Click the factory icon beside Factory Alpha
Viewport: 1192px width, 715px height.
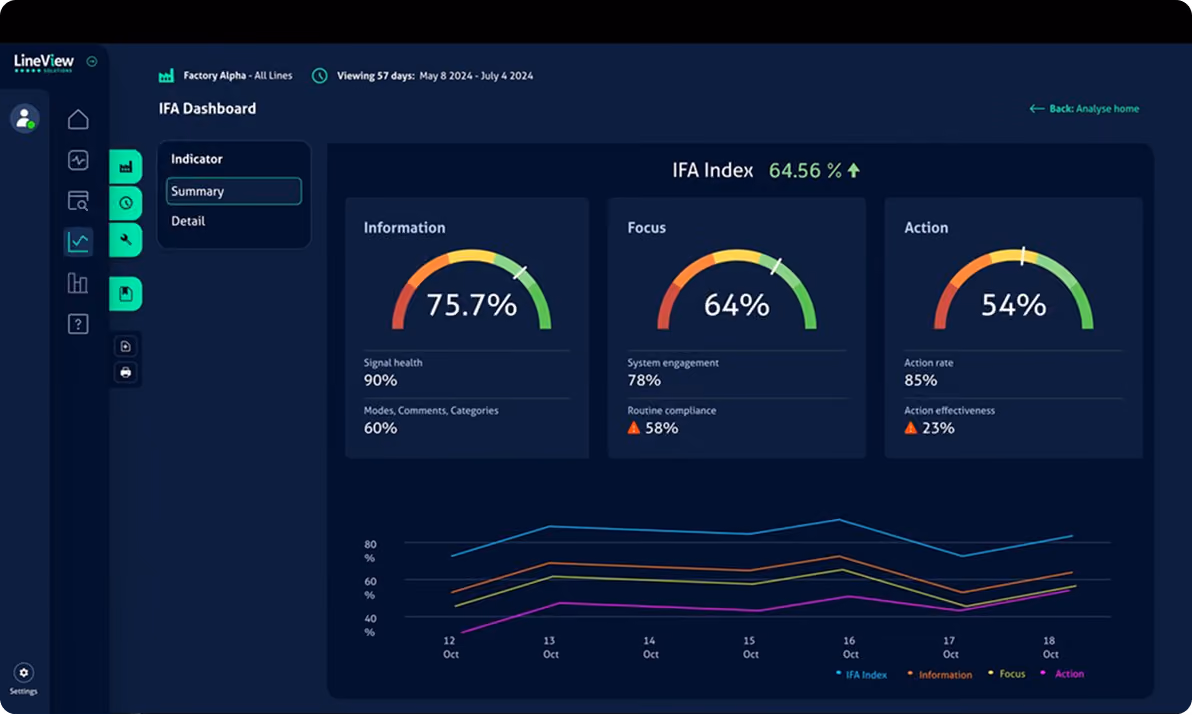166,75
